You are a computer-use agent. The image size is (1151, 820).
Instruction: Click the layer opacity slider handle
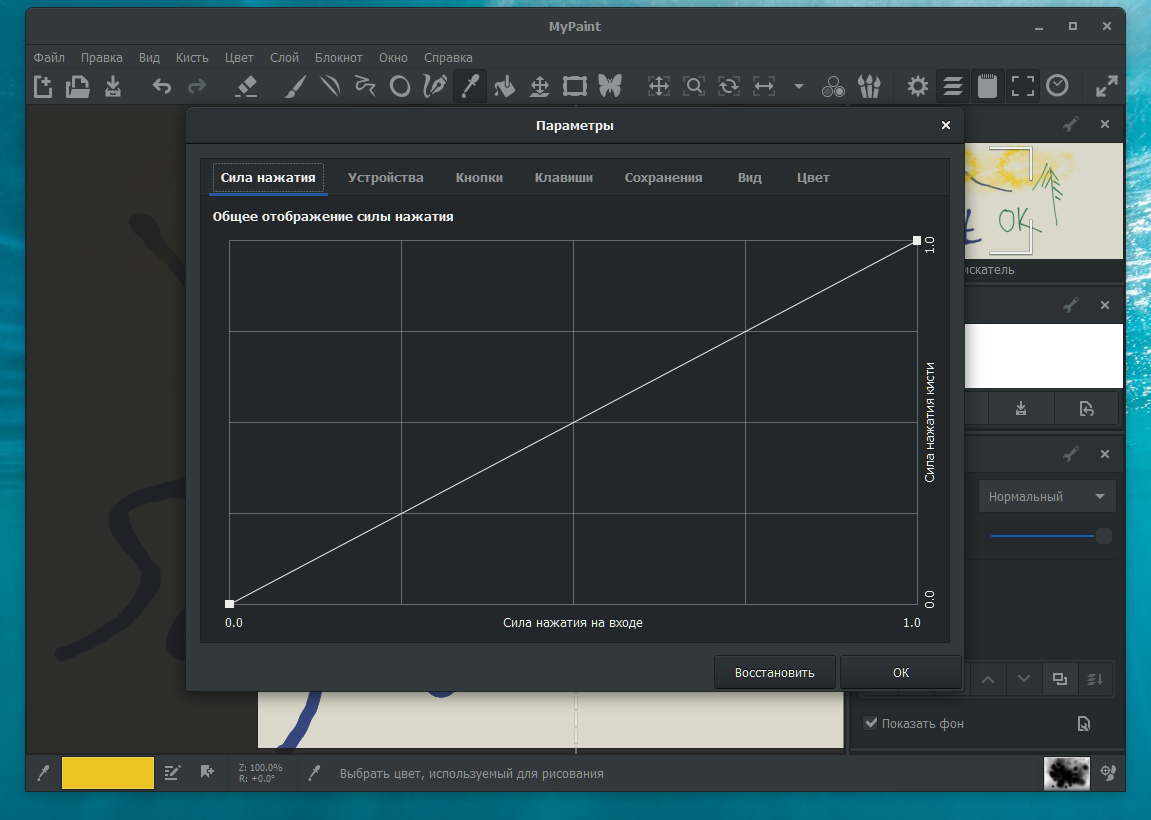tap(1103, 536)
